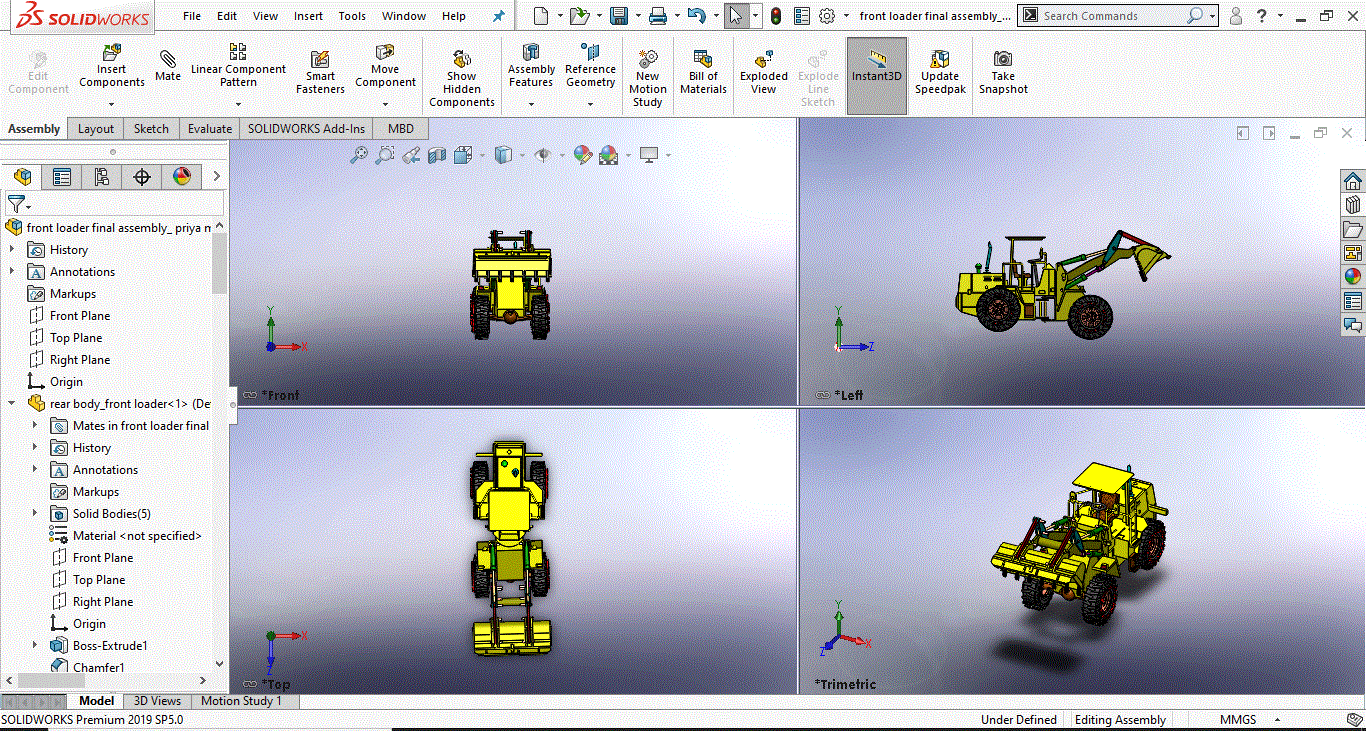Switch to the MBD tab
This screenshot has height=731, width=1366.
coord(401,129)
